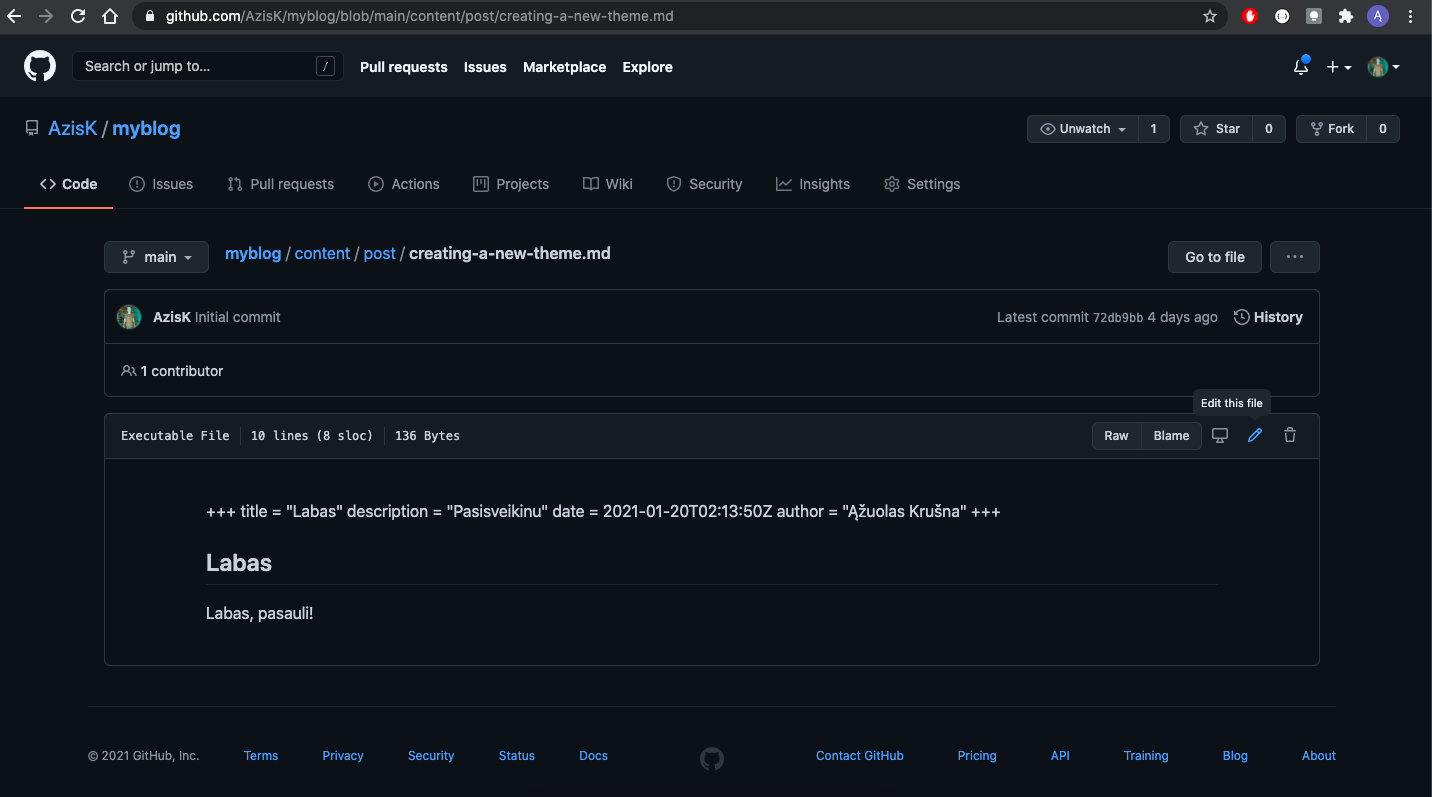Viewport: 1432px width, 797px height.
Task: Click the watchers count 1
Action: tap(1153, 129)
